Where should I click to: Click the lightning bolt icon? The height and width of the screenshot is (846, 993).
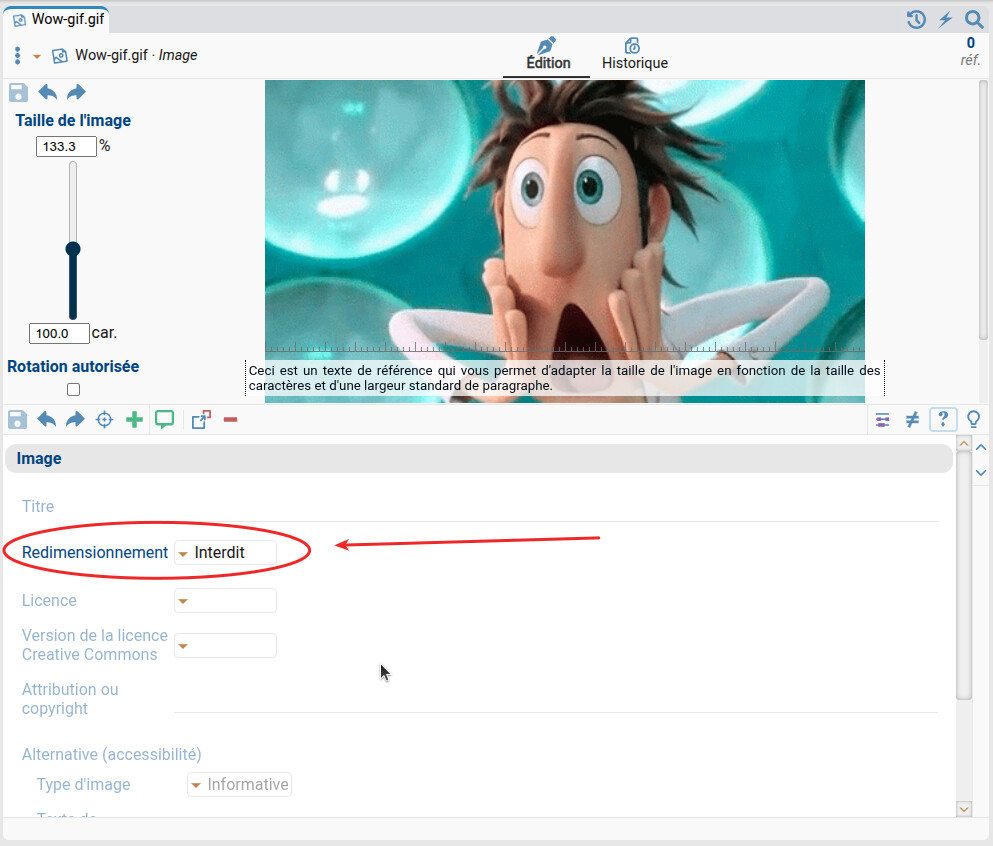[x=945, y=19]
